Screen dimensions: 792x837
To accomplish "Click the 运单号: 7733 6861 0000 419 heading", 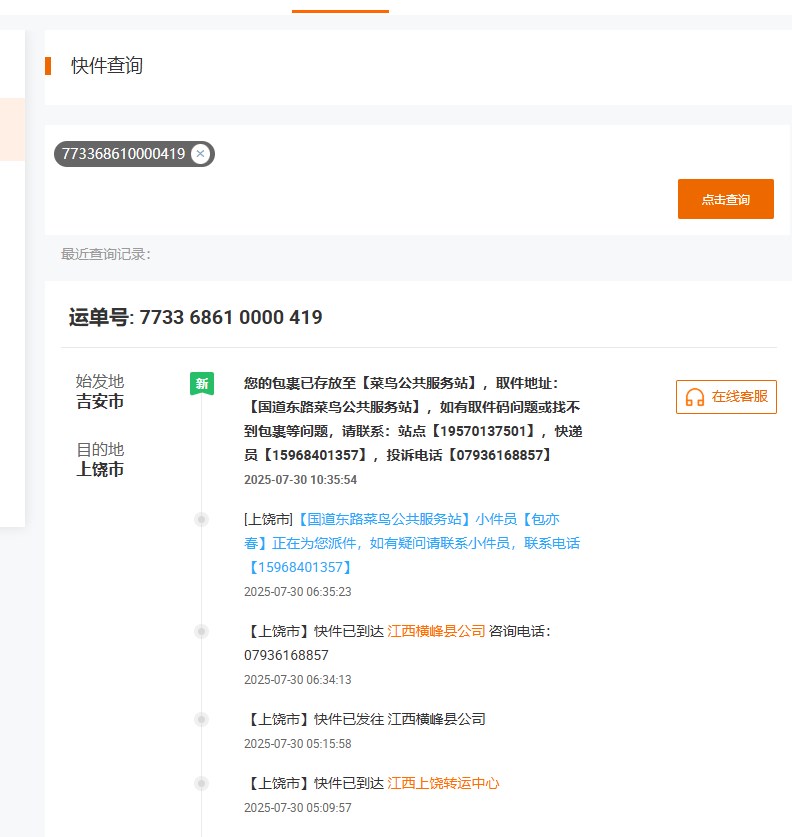I will (195, 317).
